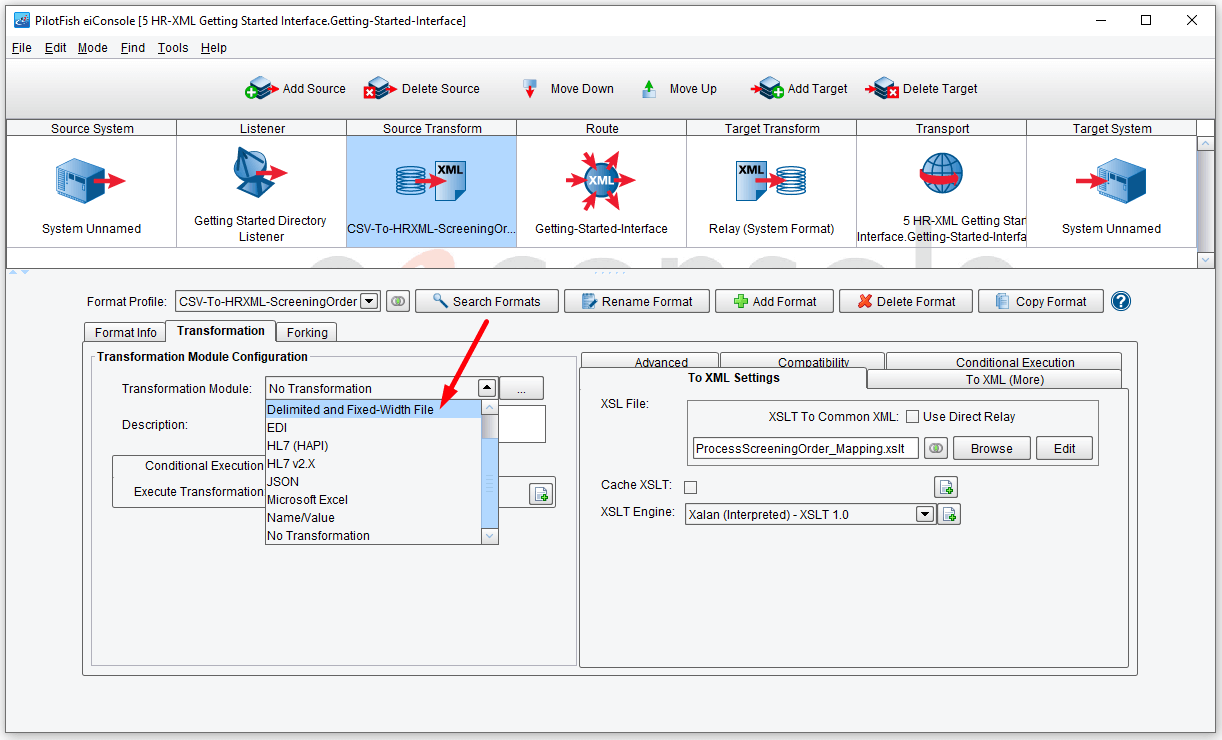Click stage panel scrollbar up arrow
The height and width of the screenshot is (740, 1222).
(x=1205, y=143)
